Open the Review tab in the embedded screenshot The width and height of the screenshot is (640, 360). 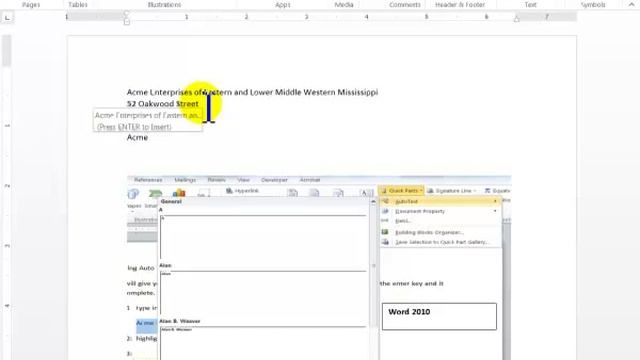pos(216,180)
